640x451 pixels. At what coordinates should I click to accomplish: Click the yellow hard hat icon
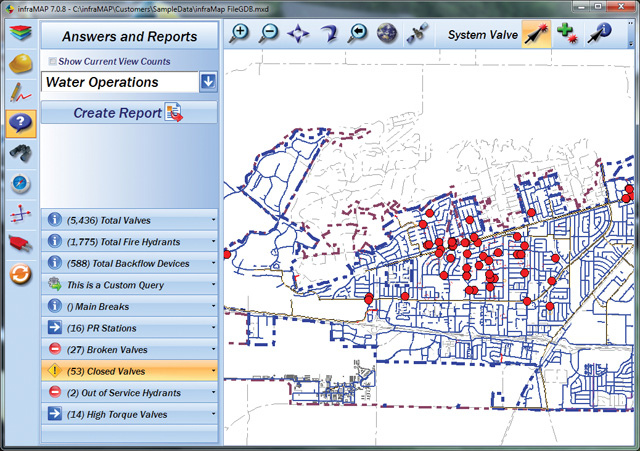pyautogui.click(x=20, y=63)
